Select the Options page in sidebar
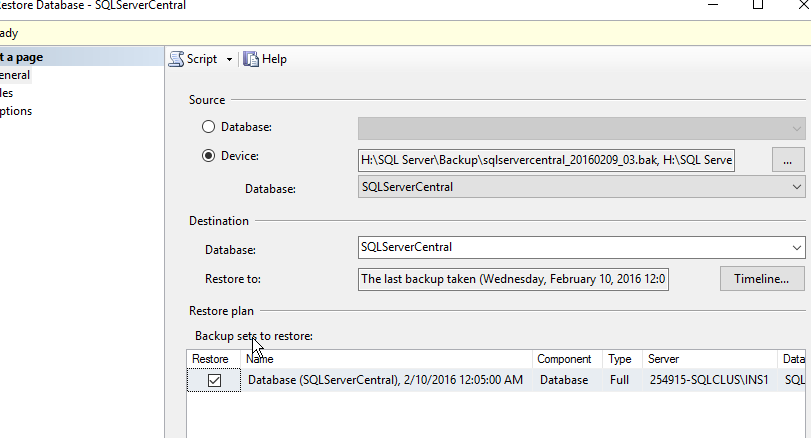Viewport: 811px width, 438px height. (16, 111)
